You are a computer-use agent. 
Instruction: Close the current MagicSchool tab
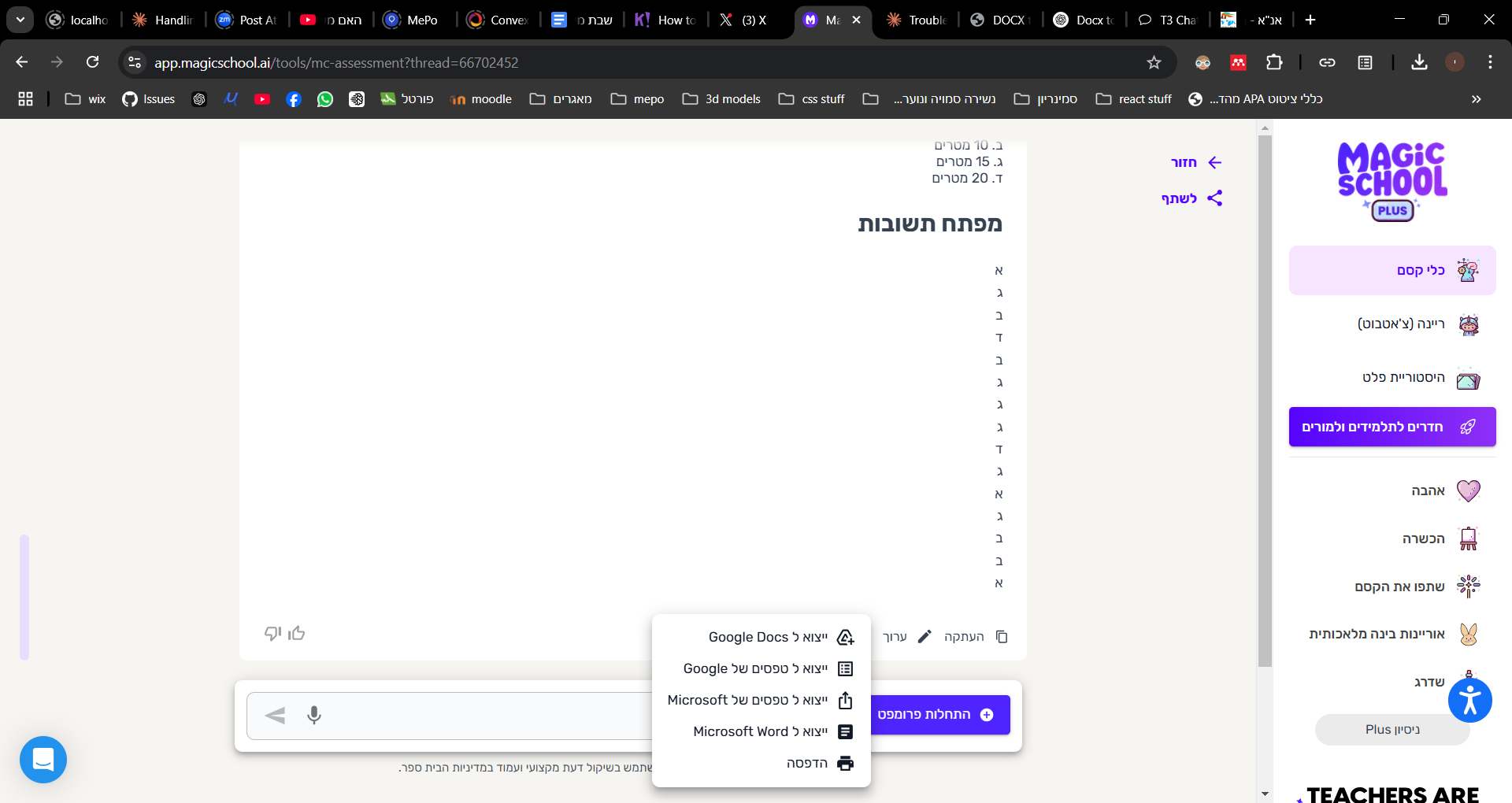[856, 20]
